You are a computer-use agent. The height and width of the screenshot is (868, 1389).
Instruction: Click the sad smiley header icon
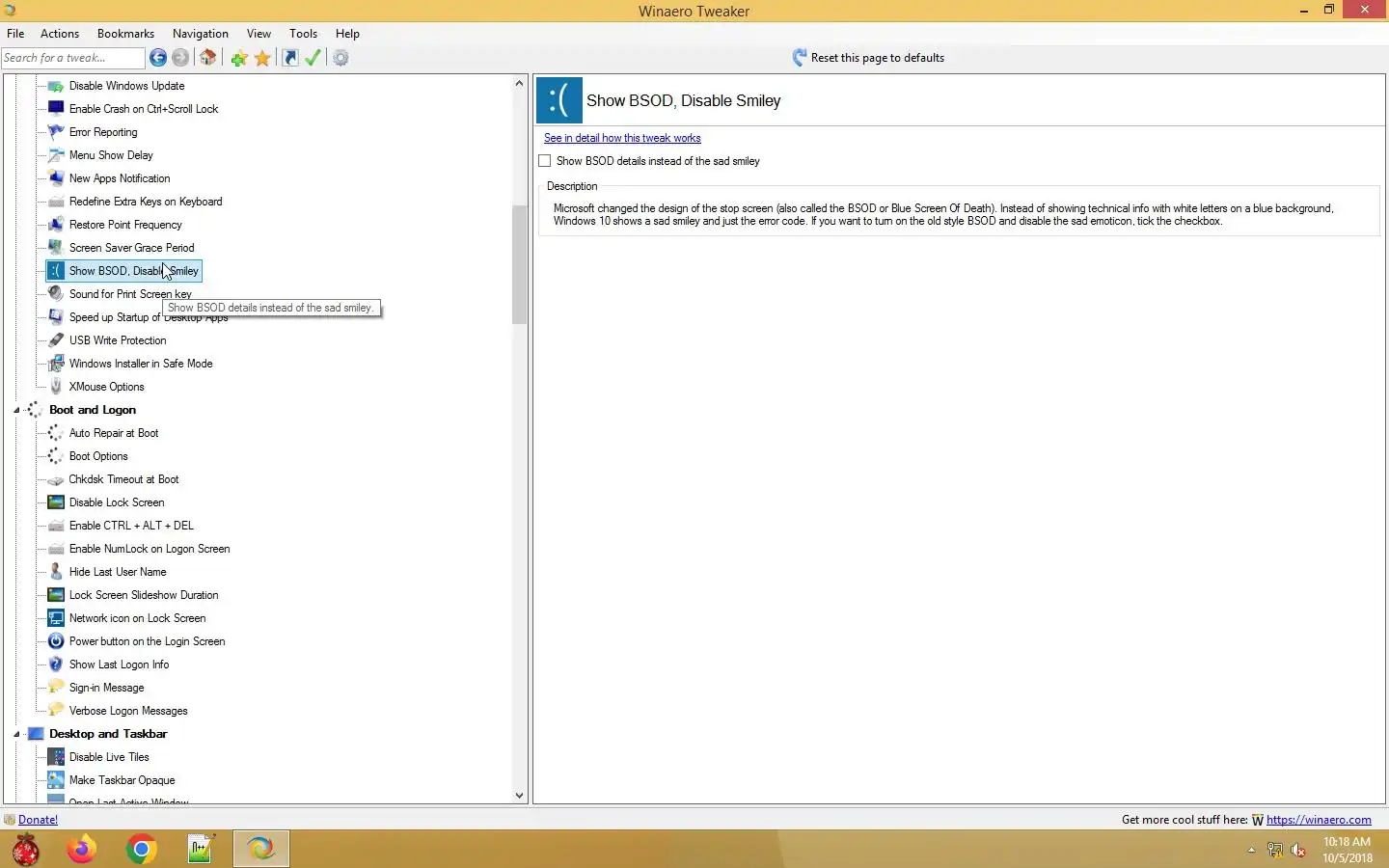[559, 100]
